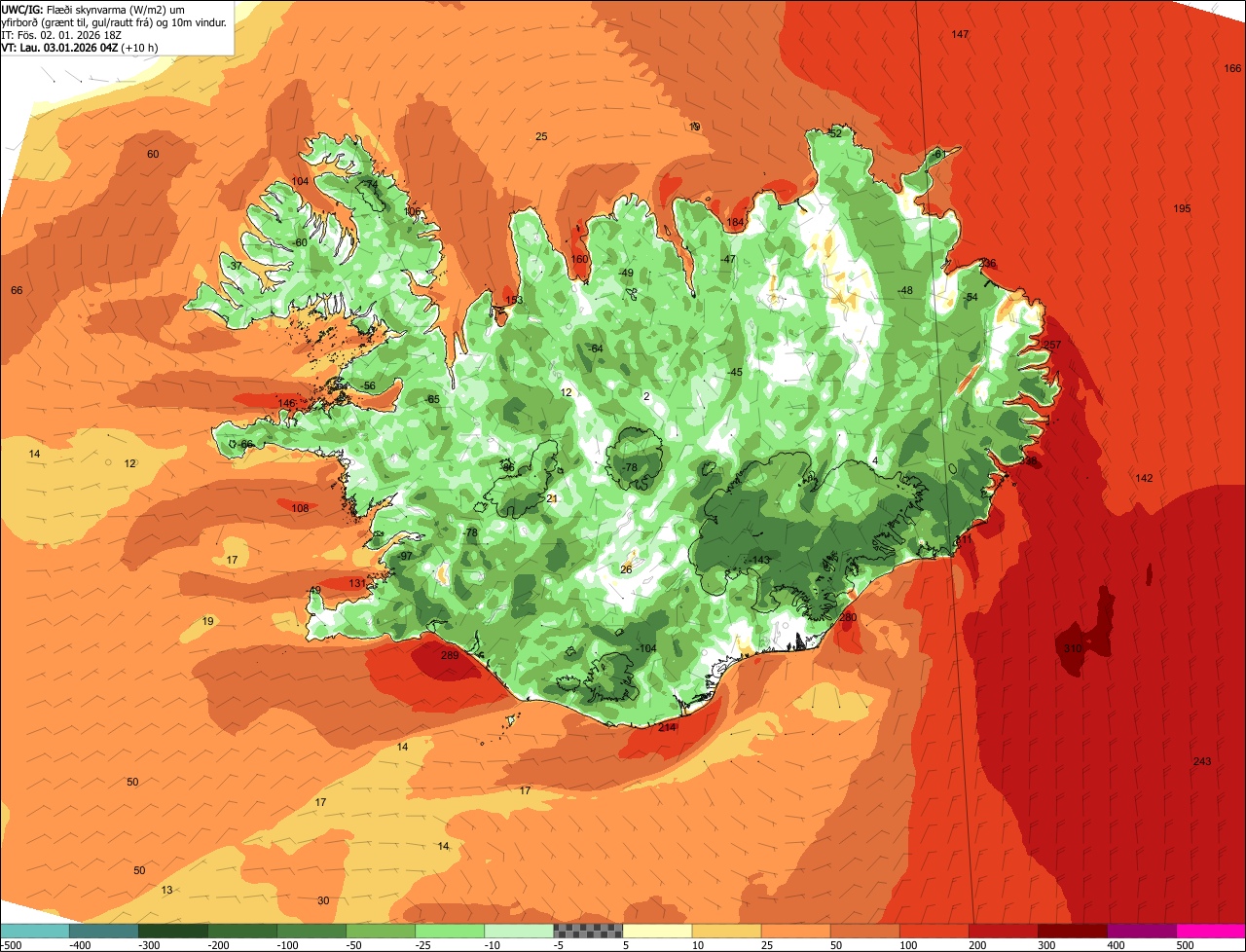Click the "184" value on the north coast
Viewport: 1246px width, 952px height.
(735, 223)
